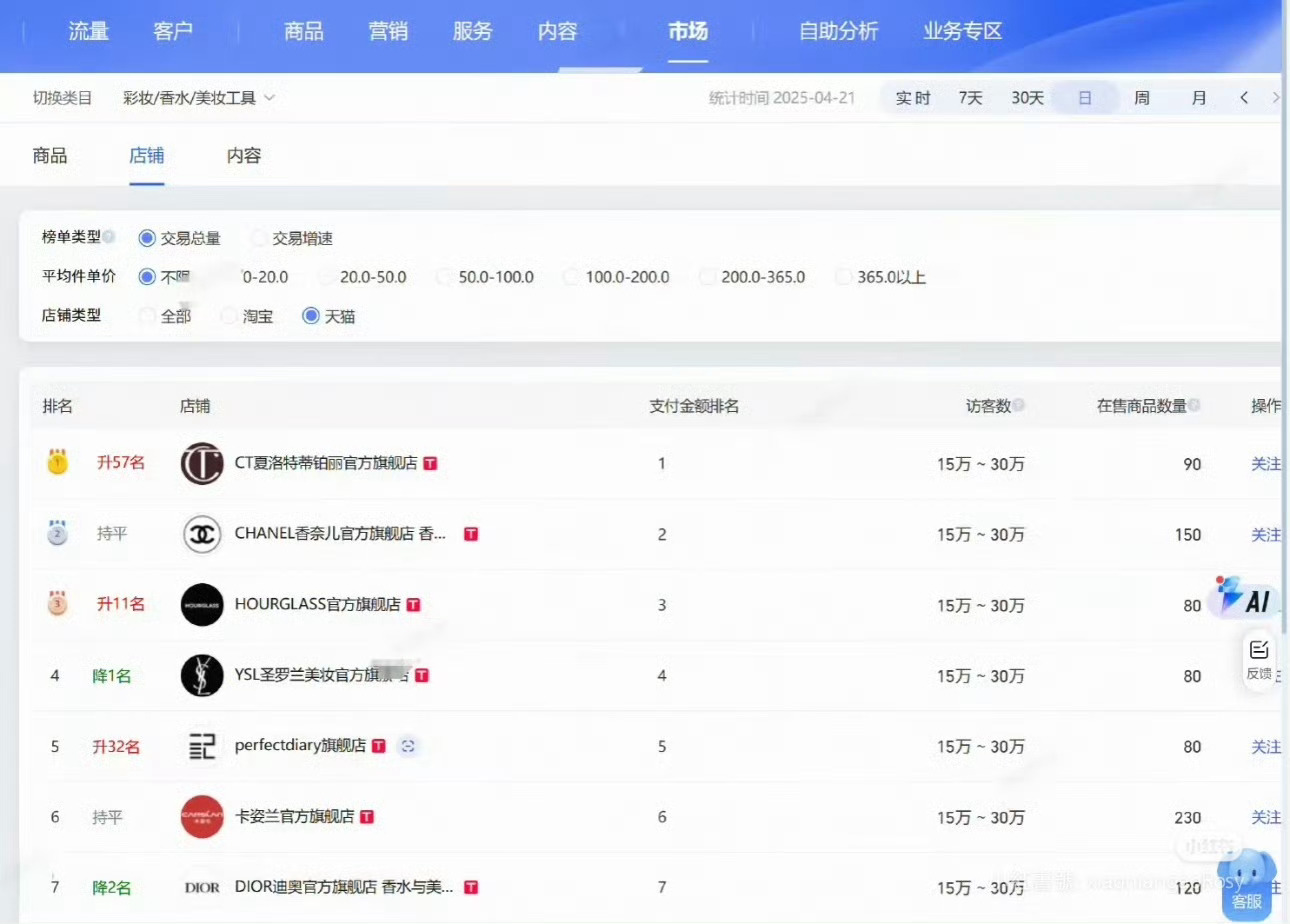Choose the 日 daily granularity
Viewport: 1290px width, 924px height.
[x=1084, y=98]
